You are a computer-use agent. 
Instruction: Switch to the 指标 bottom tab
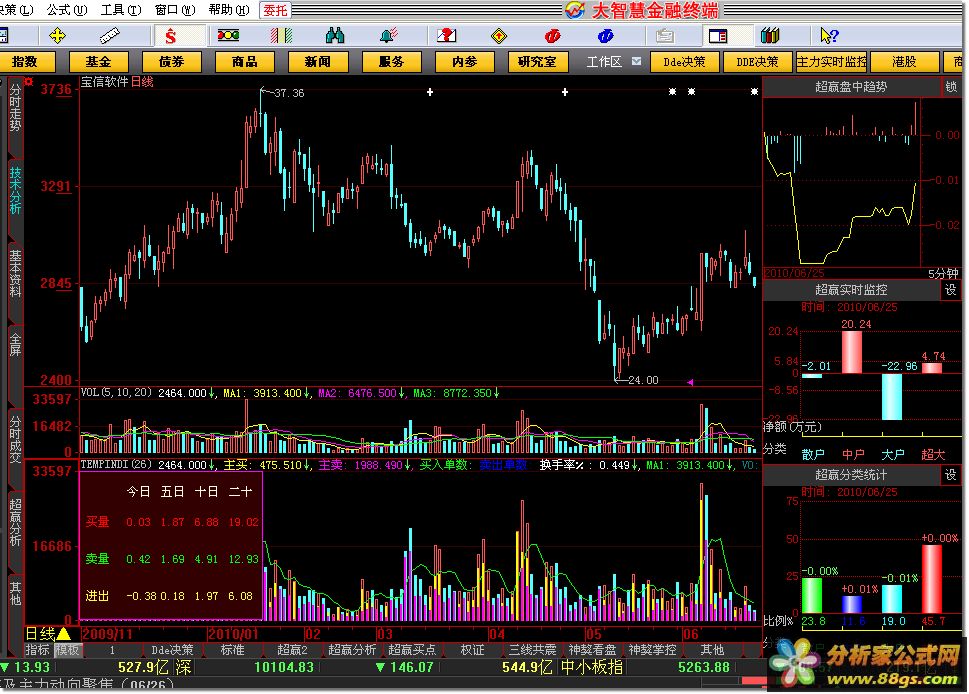(37, 650)
